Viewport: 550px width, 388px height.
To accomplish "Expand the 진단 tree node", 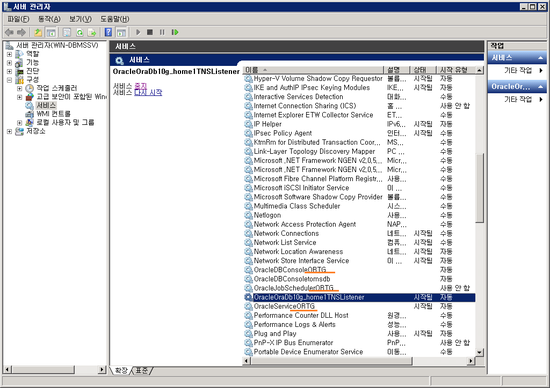I will pyautogui.click(x=9, y=72).
